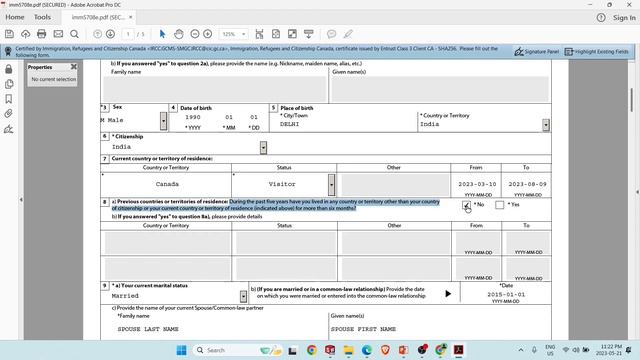Open attachments paperclip sidebar icon

(9, 113)
